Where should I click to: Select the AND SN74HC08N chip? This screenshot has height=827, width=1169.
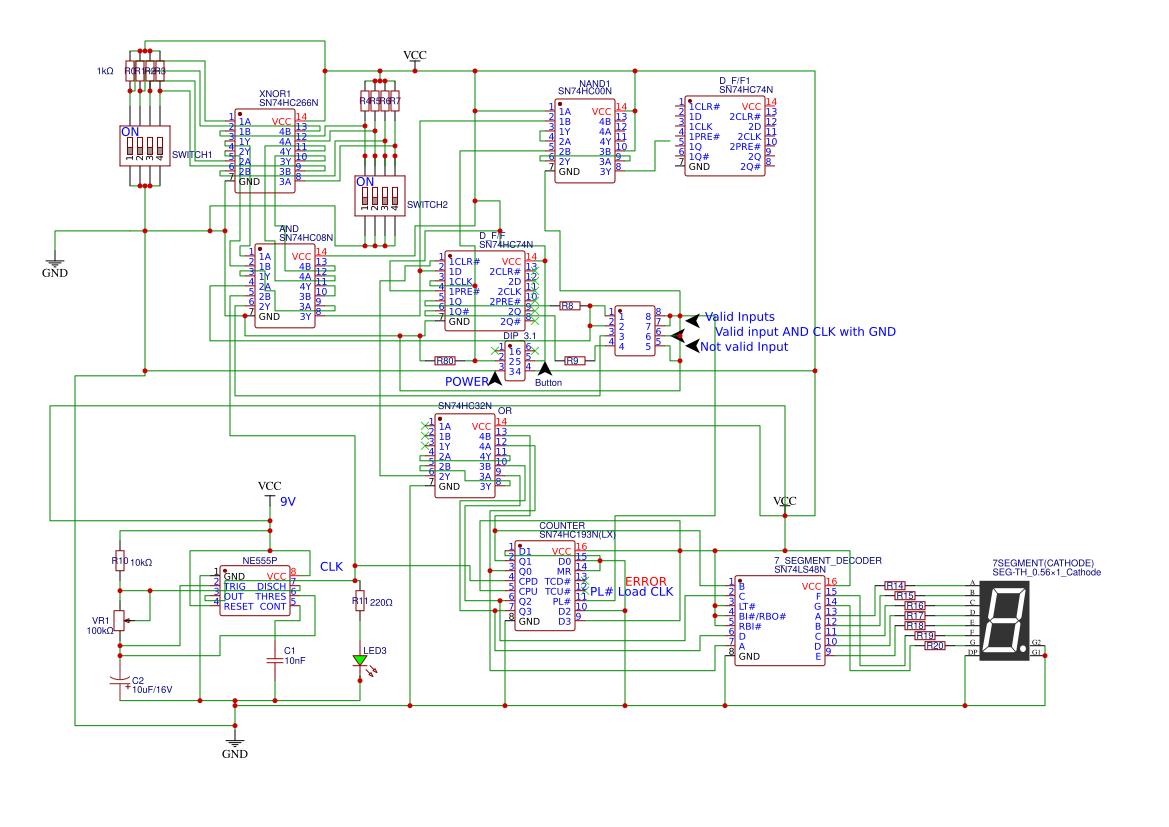tap(285, 286)
